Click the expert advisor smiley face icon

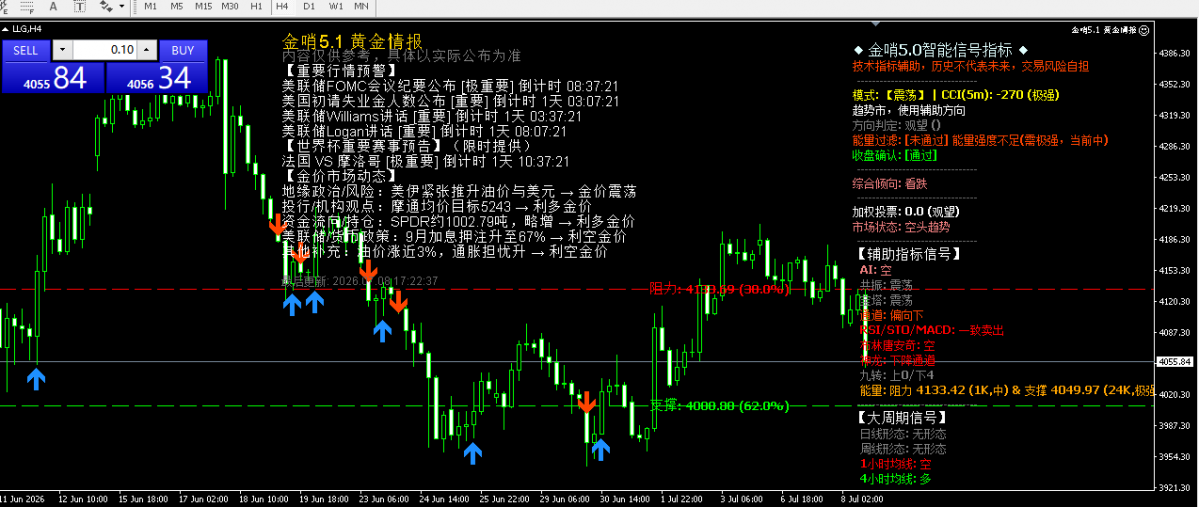click(1144, 30)
